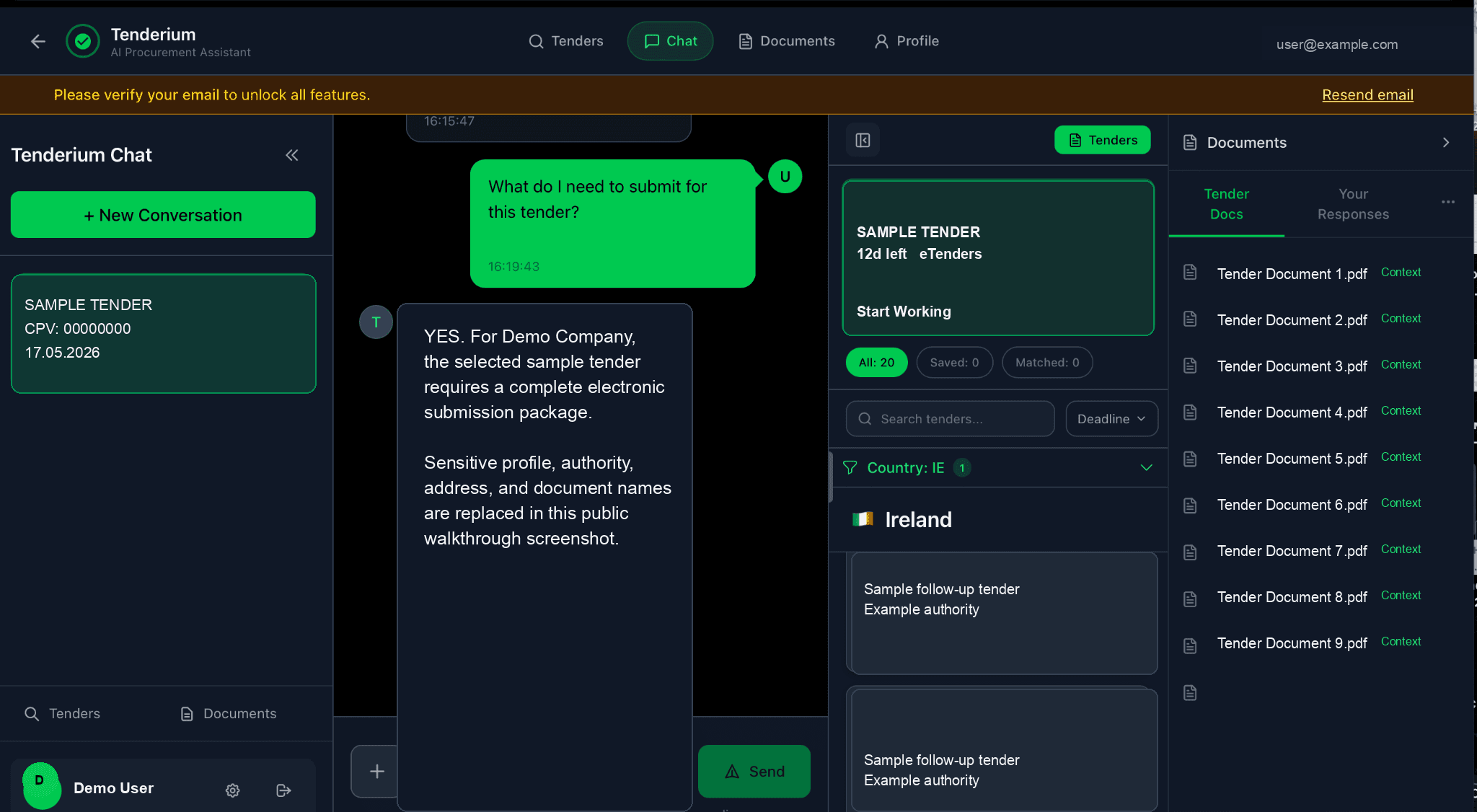Click Context link for Tender Document 1.pdf
1477x812 pixels.
1401,273
